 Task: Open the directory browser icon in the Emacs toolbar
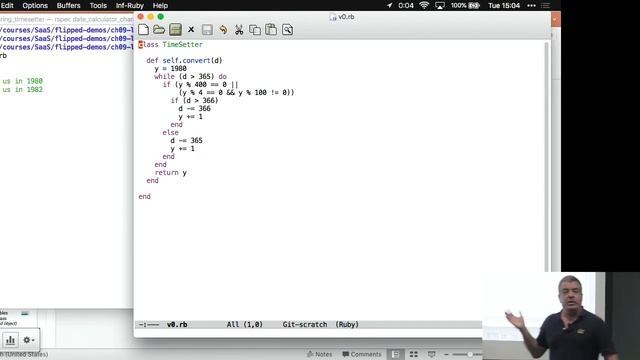(176, 29)
